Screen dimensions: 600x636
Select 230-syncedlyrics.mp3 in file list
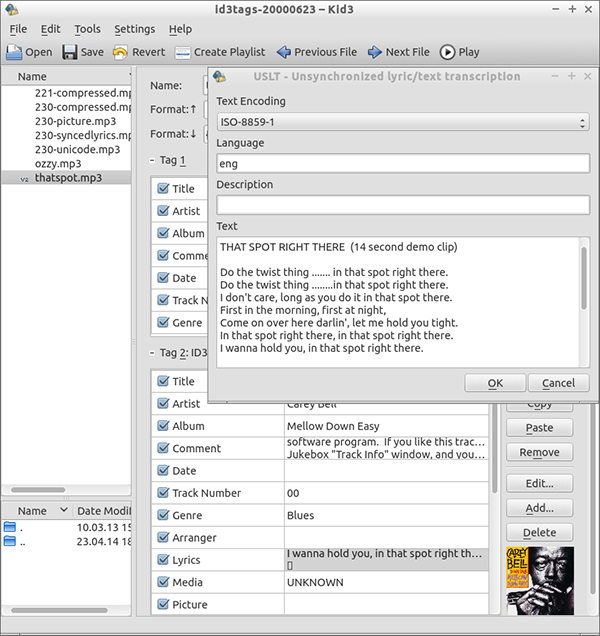(x=83, y=135)
